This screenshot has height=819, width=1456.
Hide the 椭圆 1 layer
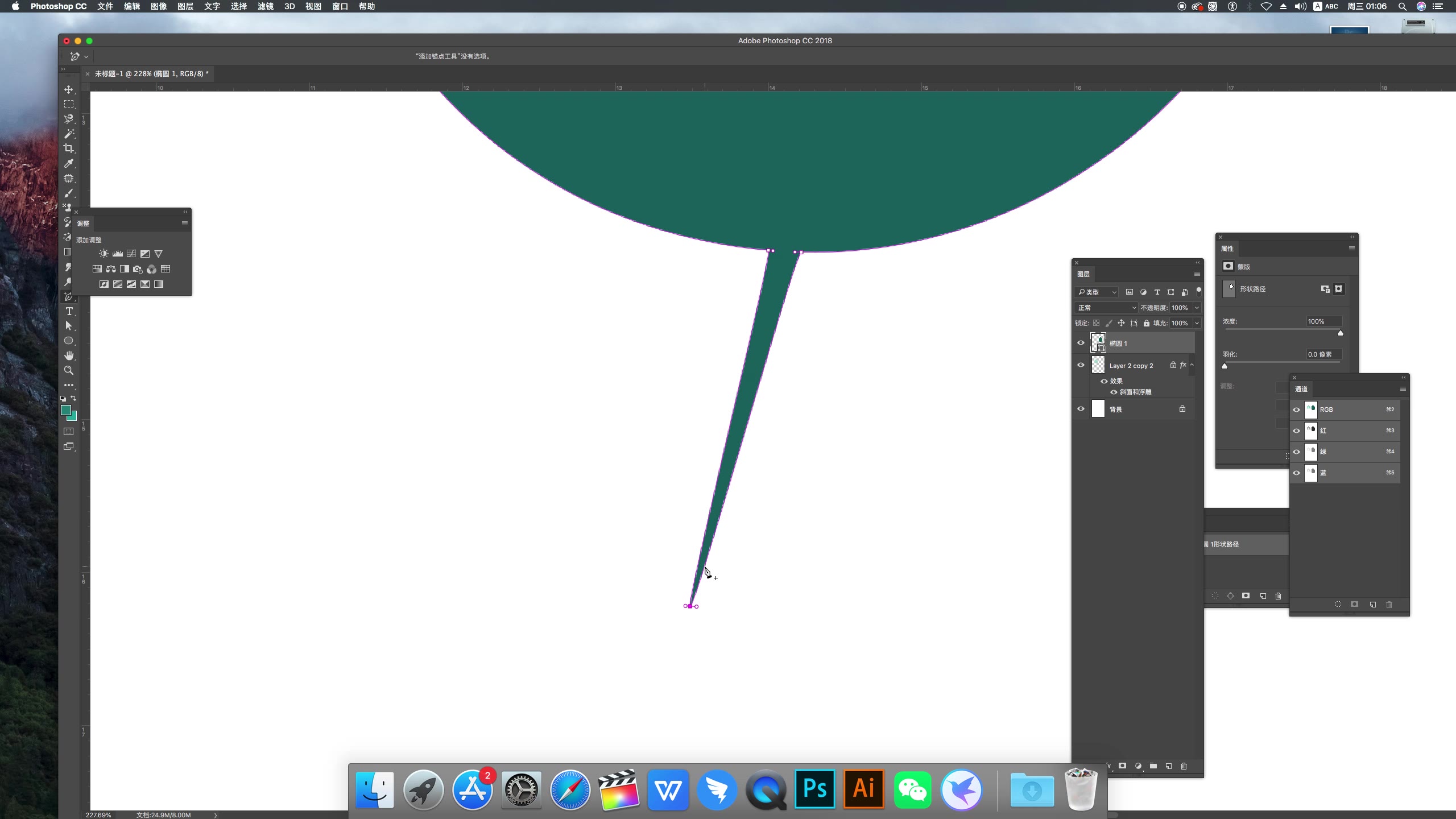(1081, 343)
